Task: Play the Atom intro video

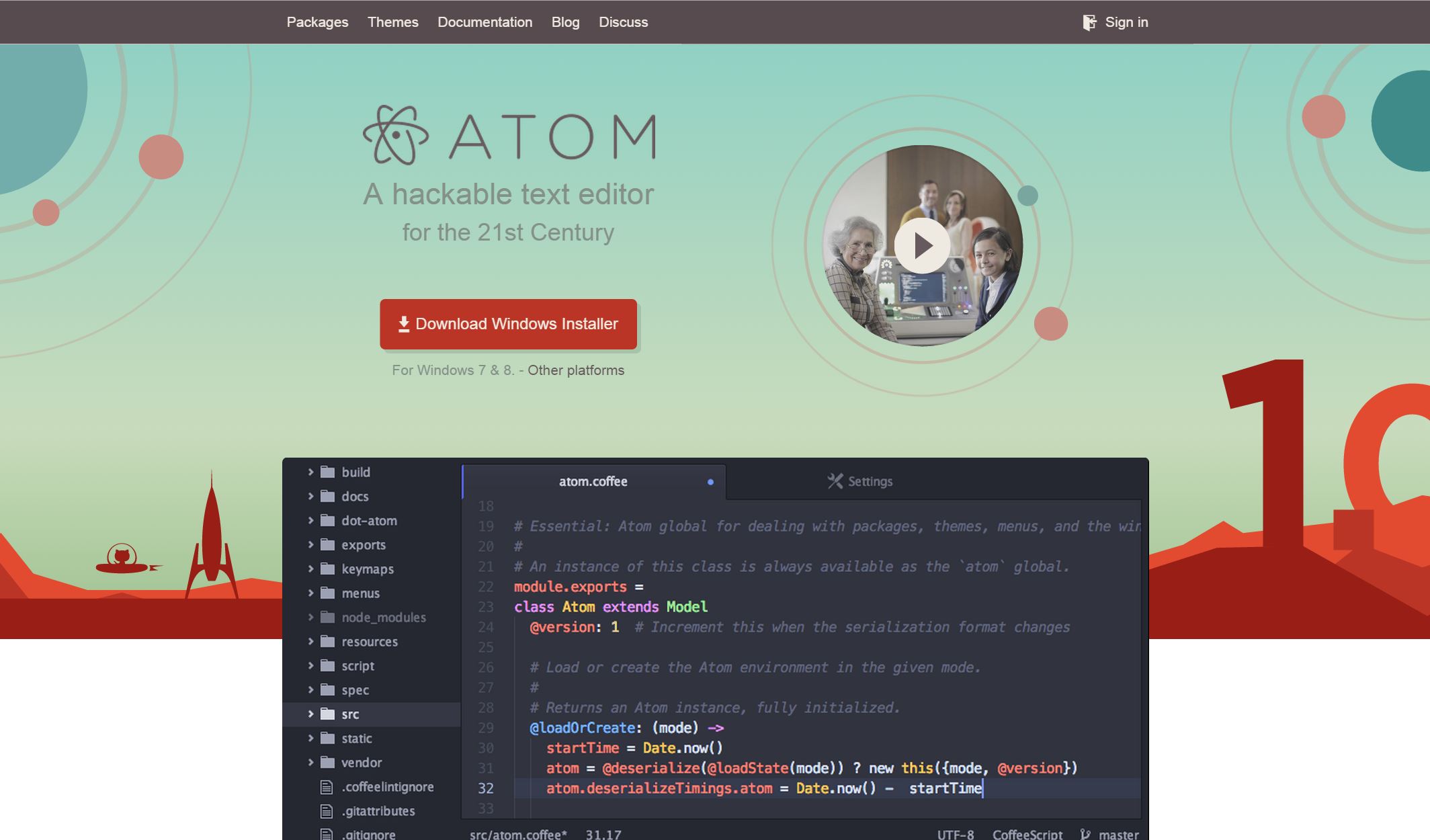Action: coord(922,245)
